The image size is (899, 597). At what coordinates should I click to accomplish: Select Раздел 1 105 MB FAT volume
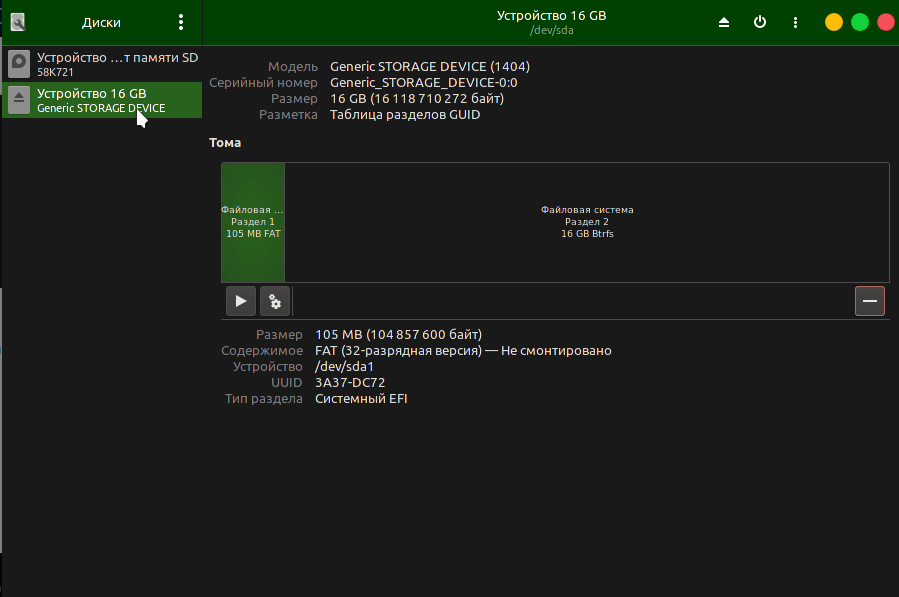253,222
